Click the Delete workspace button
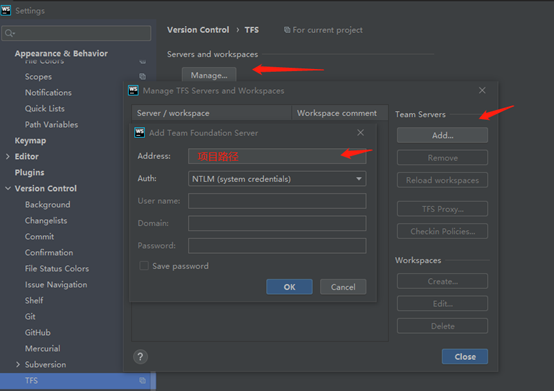Viewport: 554px width, 391px height. coord(442,326)
